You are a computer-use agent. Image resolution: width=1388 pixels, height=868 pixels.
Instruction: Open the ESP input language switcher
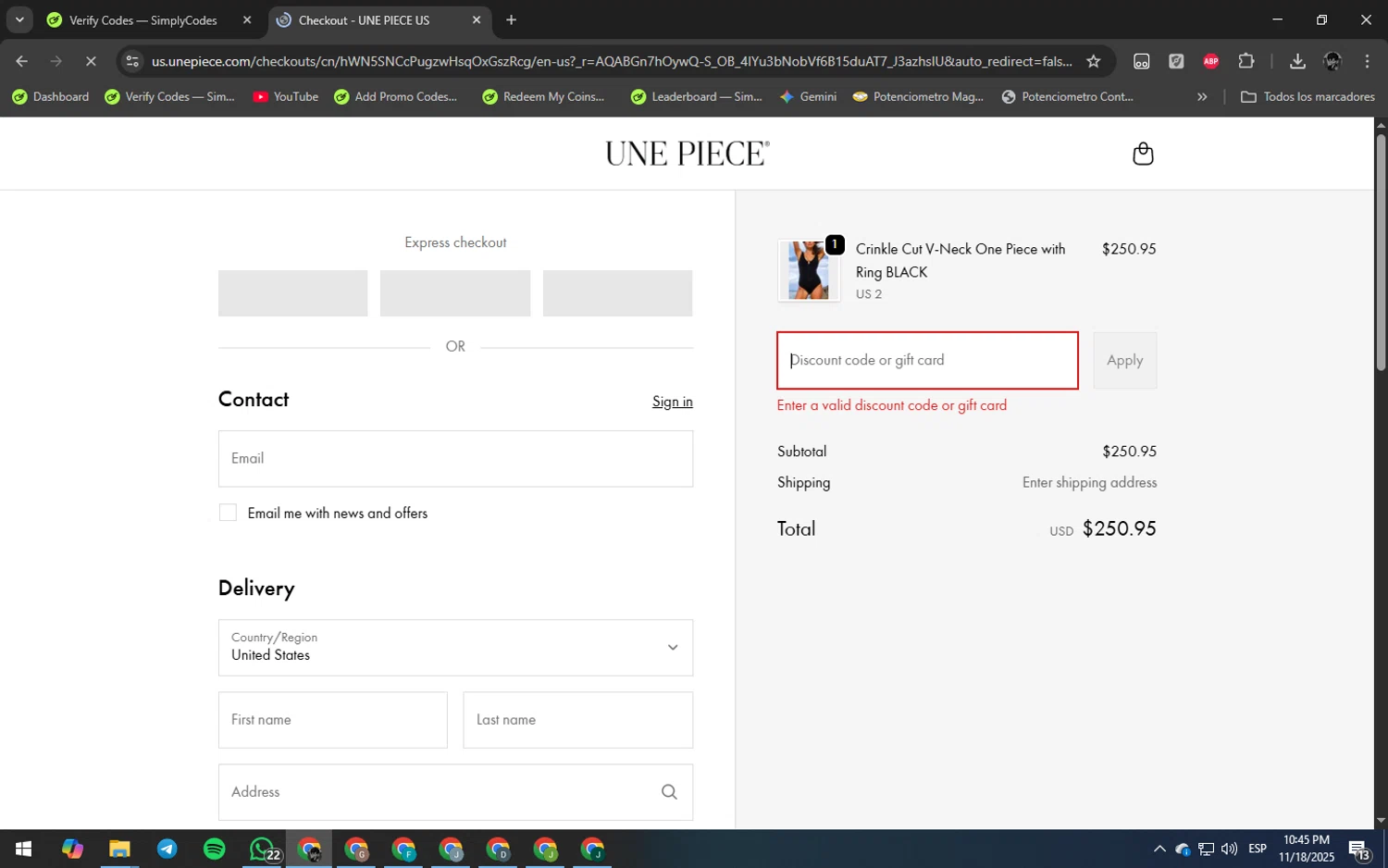coord(1258,849)
